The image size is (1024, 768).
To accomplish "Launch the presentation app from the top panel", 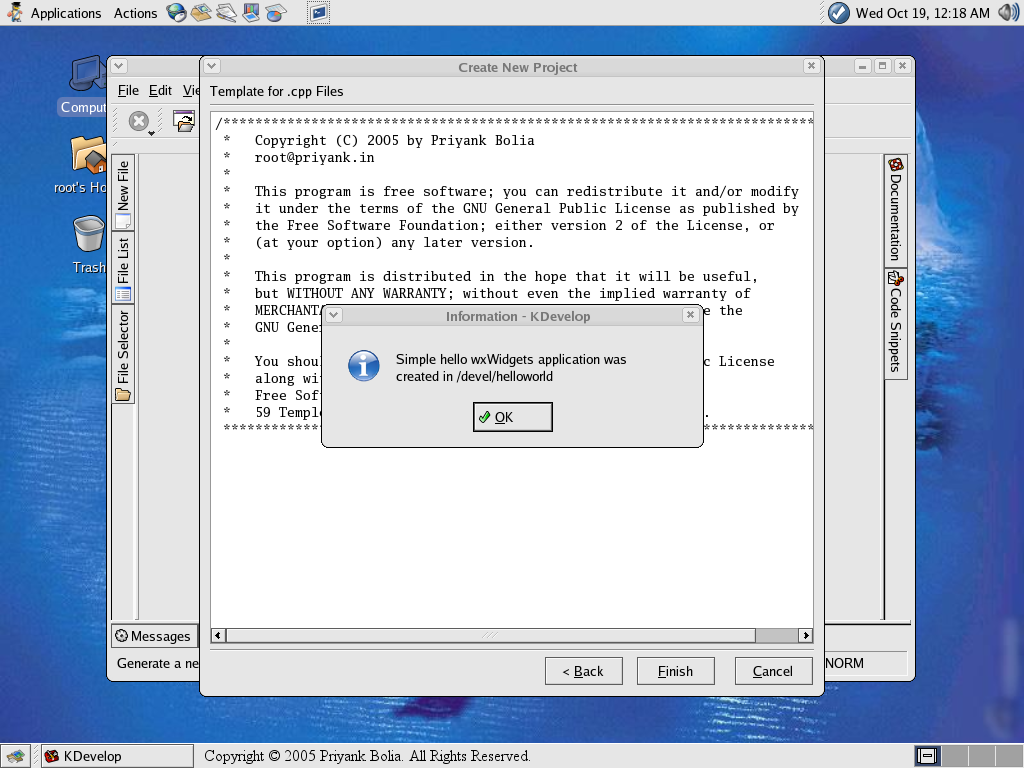I will pos(251,12).
